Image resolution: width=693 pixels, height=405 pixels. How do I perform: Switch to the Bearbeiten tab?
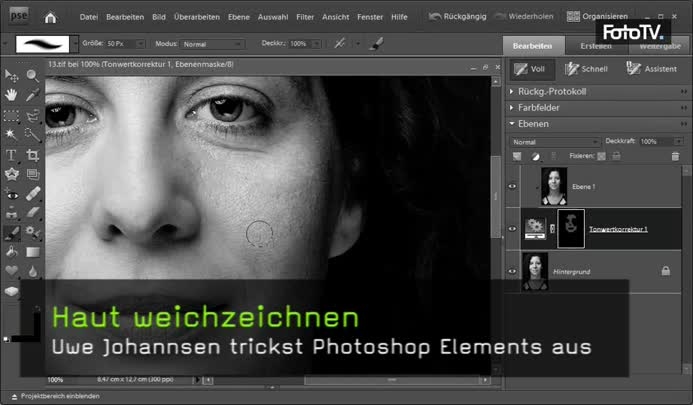533,46
